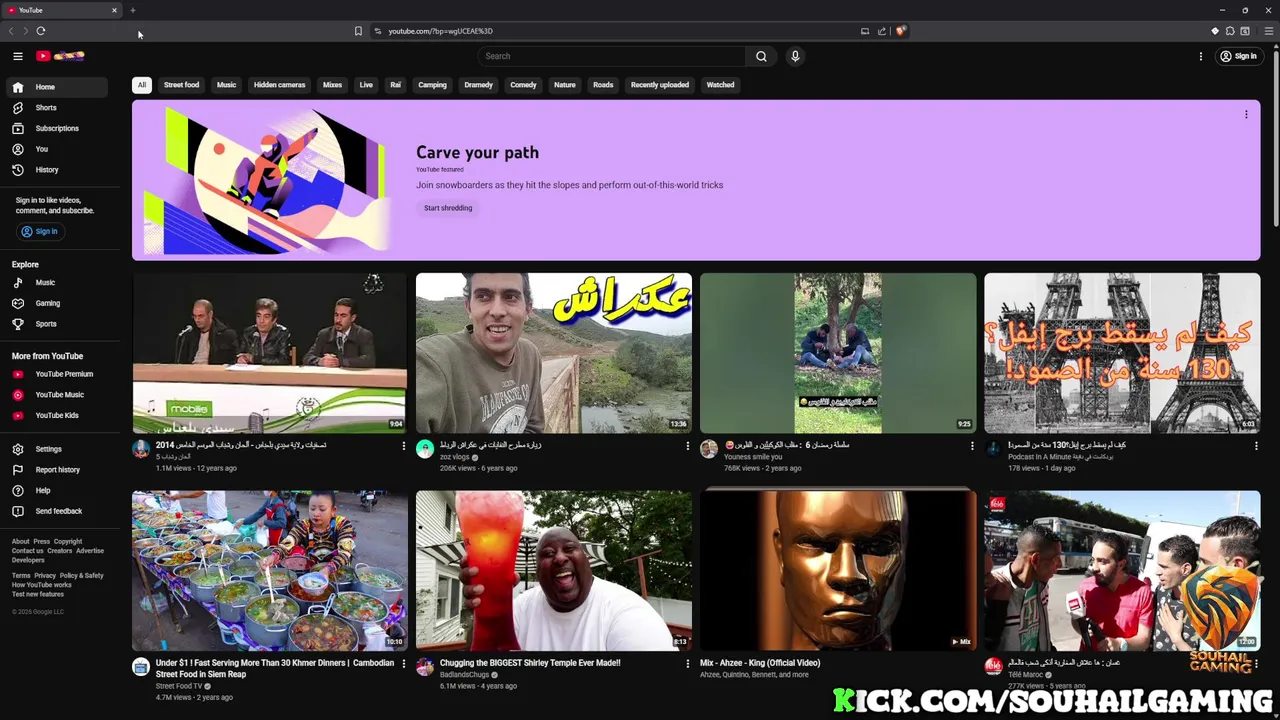Open the You section in the sidebar
The height and width of the screenshot is (720, 1280).
click(x=56, y=149)
